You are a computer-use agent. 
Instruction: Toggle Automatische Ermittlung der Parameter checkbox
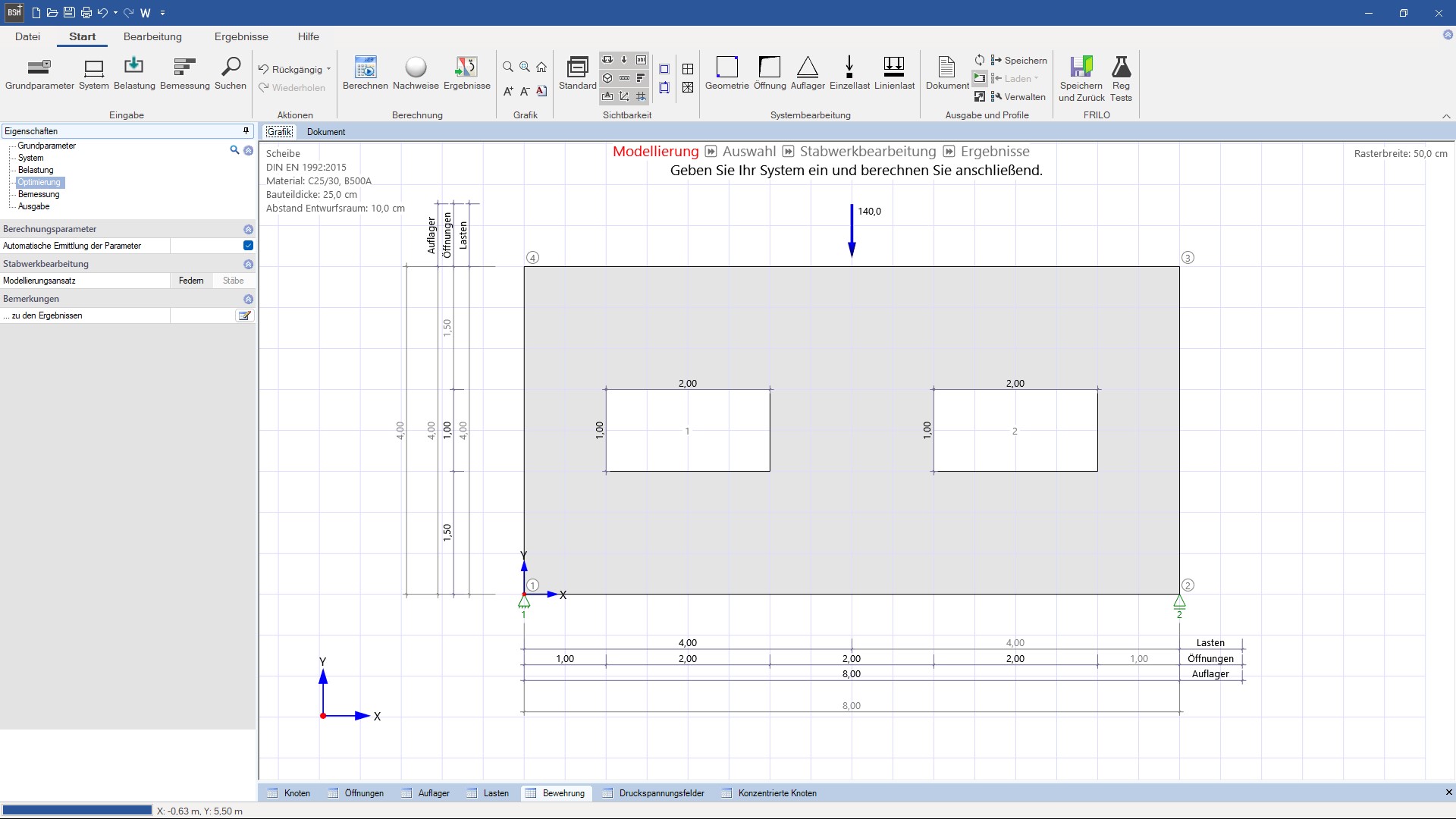pos(248,246)
